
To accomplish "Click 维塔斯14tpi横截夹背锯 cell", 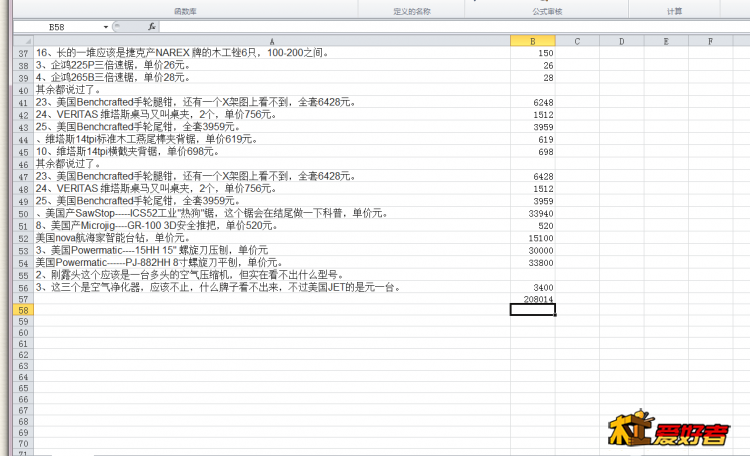I will [272, 152].
